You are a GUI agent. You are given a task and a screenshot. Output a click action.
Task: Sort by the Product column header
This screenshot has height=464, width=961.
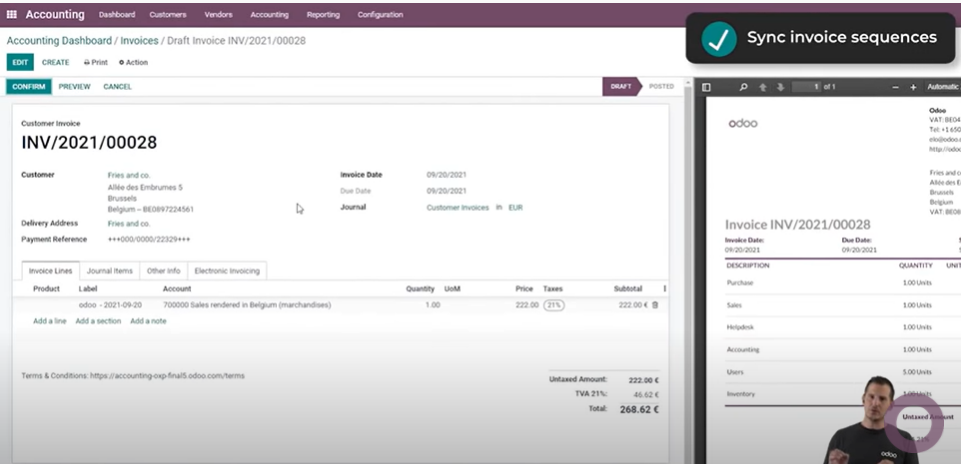pos(46,289)
